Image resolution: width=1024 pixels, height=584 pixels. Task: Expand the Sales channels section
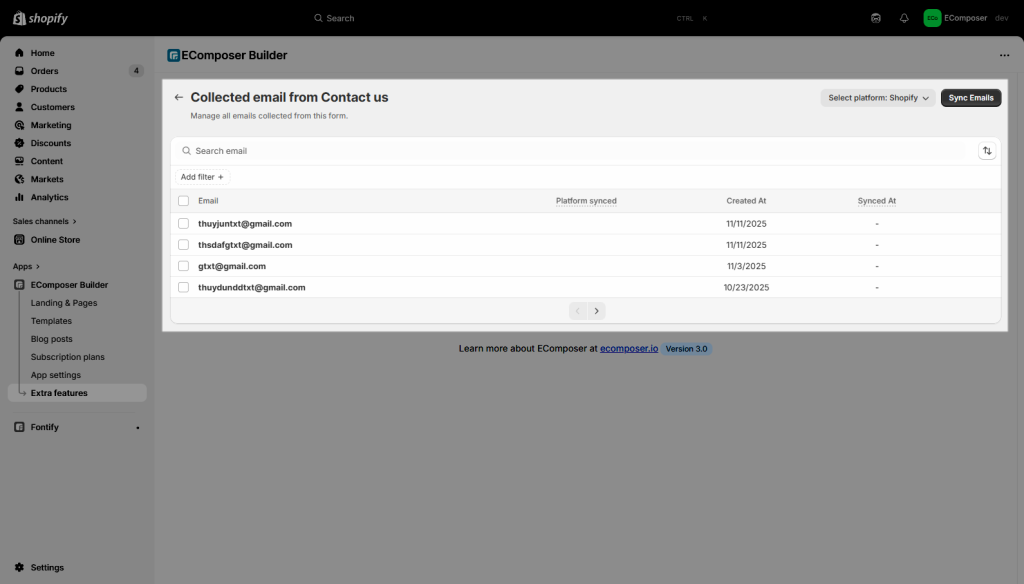[45, 221]
